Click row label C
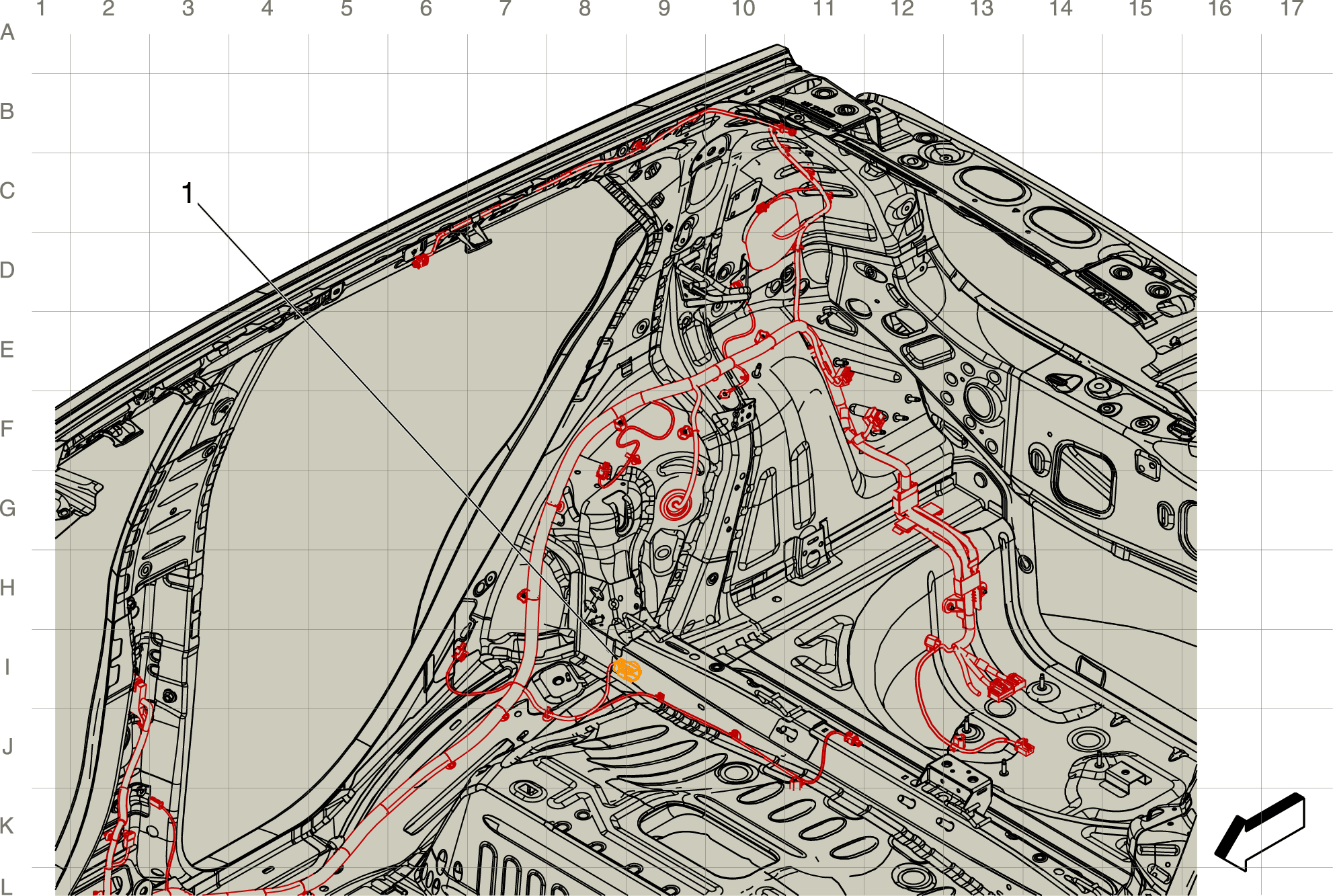Image resolution: width=1333 pixels, height=896 pixels. (7, 191)
